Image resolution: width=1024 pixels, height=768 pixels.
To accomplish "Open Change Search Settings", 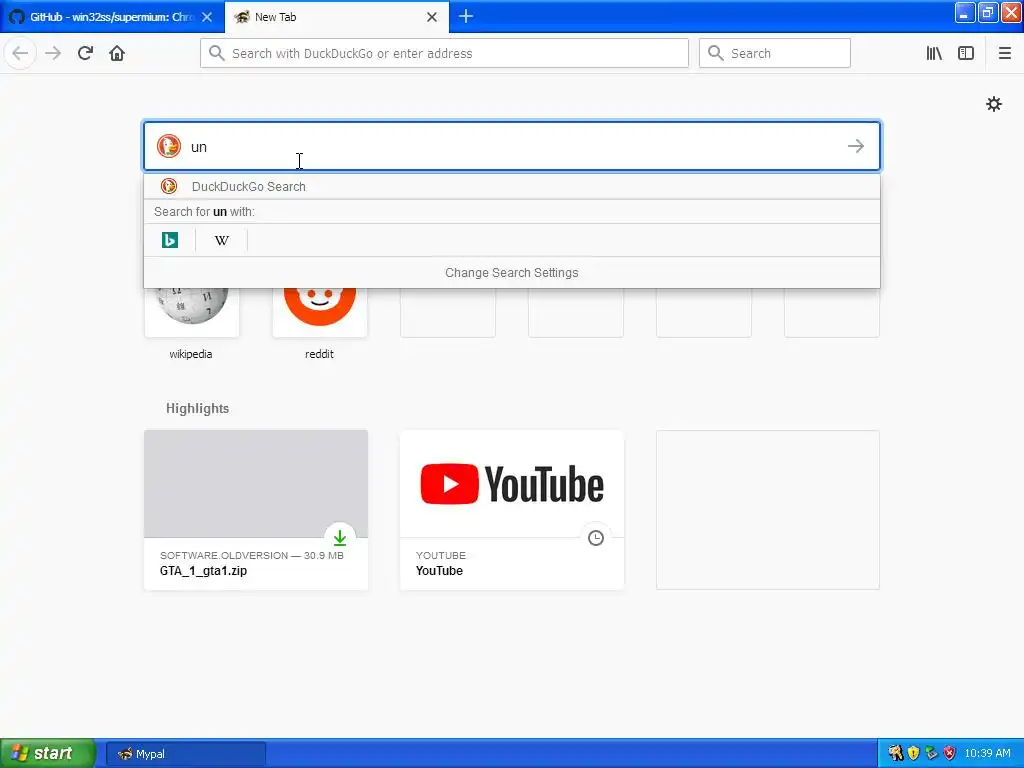I will 512,273.
